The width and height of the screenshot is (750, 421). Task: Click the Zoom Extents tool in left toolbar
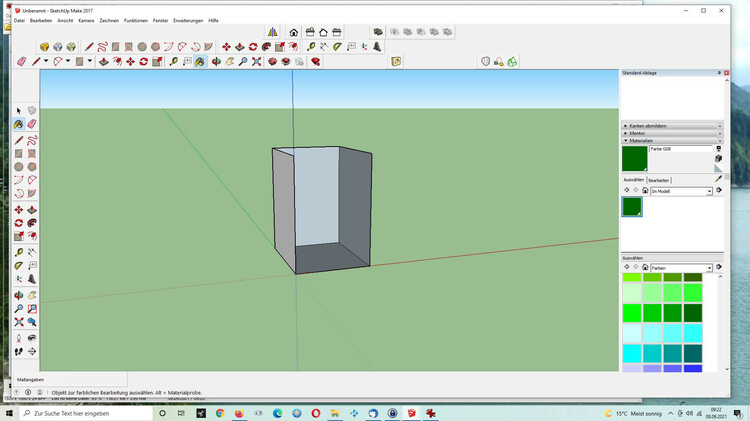coord(19,323)
